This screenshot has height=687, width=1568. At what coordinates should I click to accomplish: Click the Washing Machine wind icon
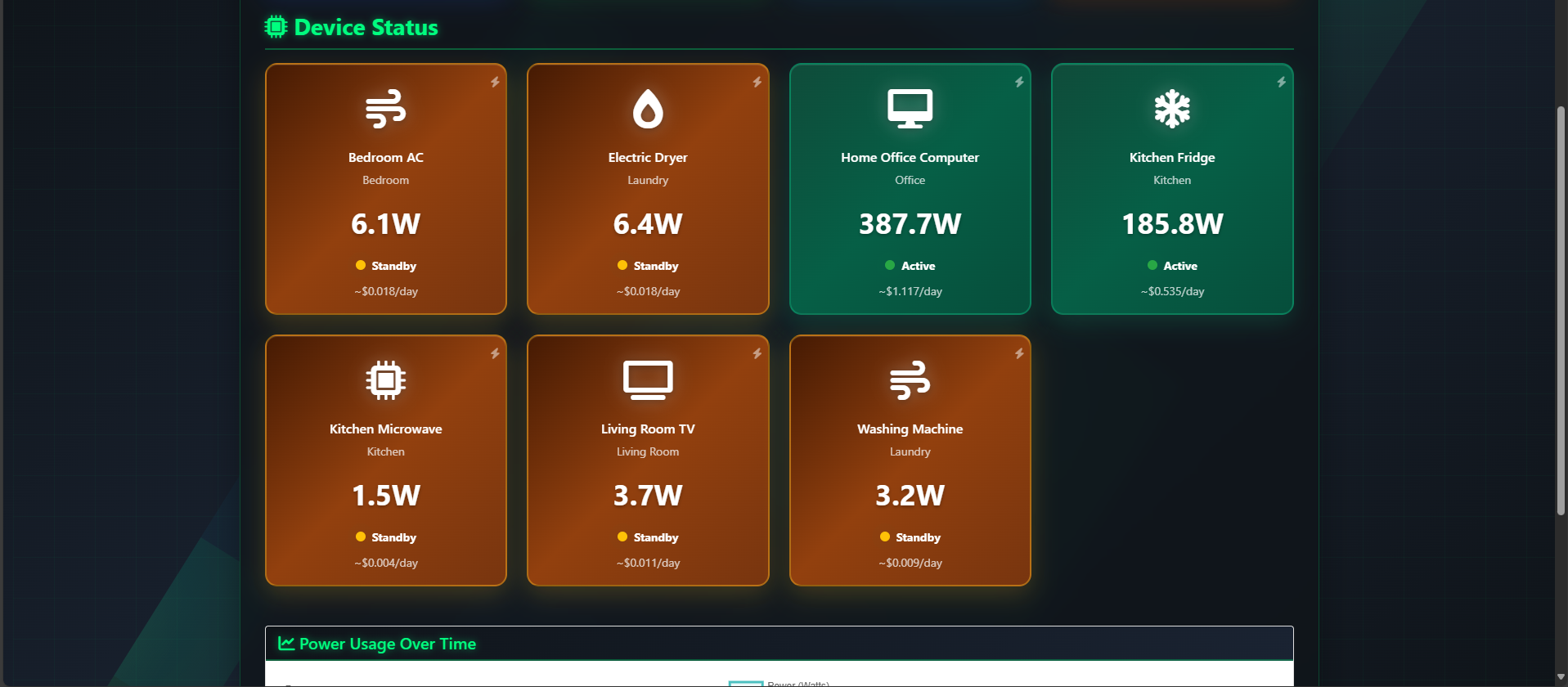tap(910, 380)
